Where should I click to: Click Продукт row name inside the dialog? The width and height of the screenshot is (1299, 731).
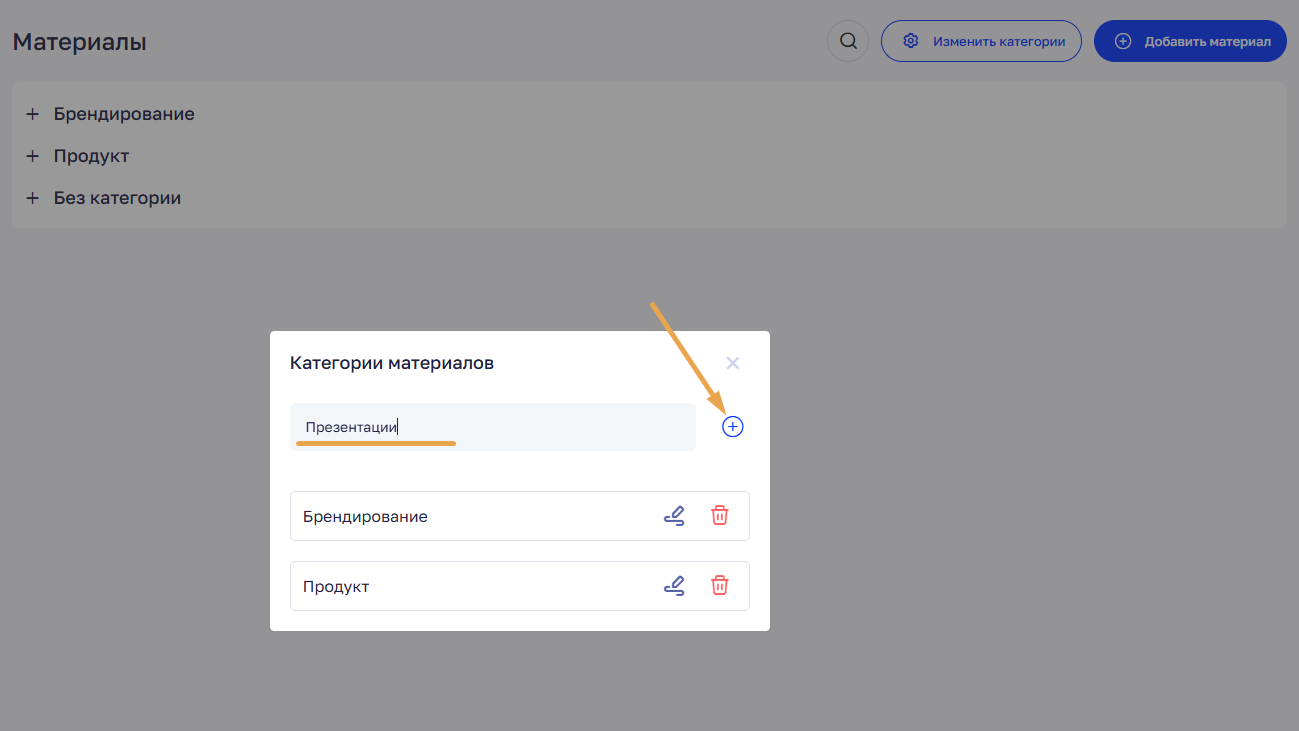[336, 587]
